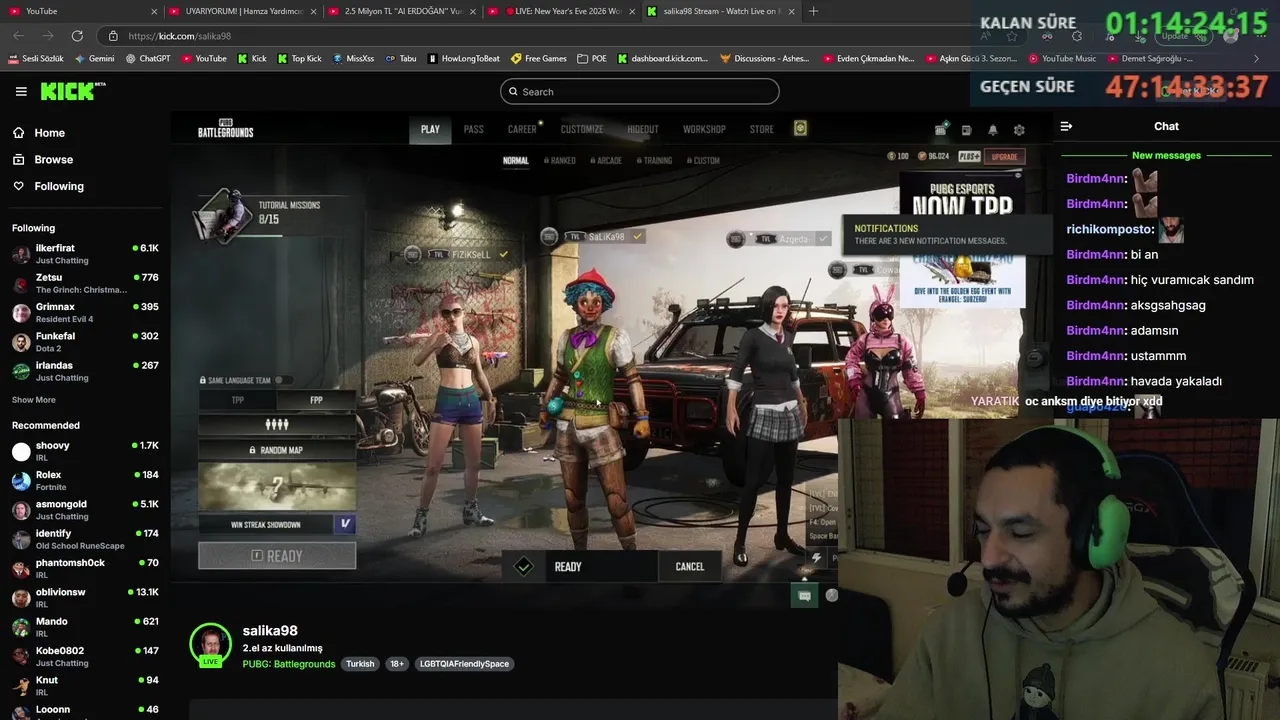Open a new browser tab

click(x=813, y=11)
